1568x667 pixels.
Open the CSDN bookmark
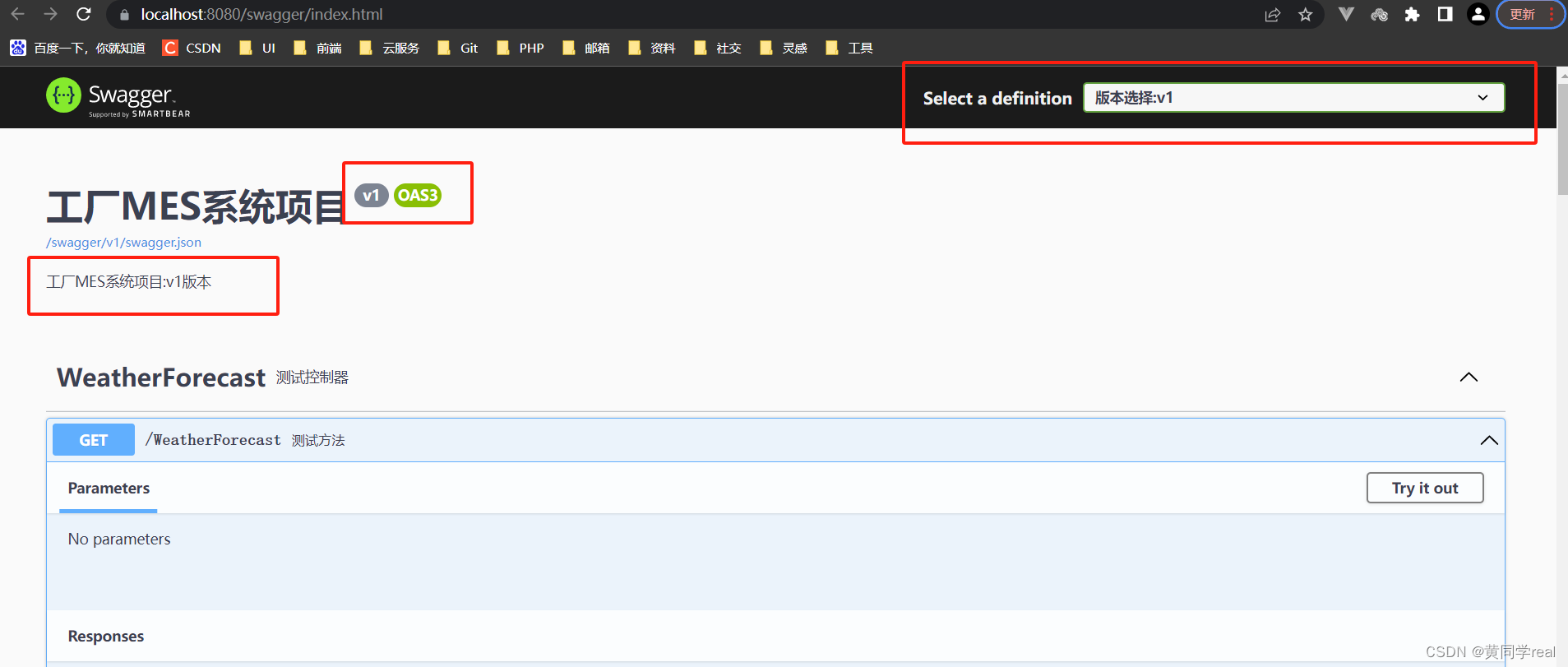pos(192,49)
